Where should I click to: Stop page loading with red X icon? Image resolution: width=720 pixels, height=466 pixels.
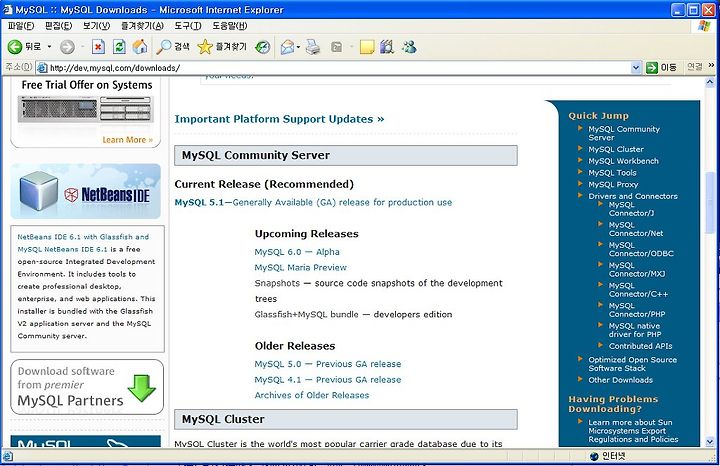tap(98, 47)
